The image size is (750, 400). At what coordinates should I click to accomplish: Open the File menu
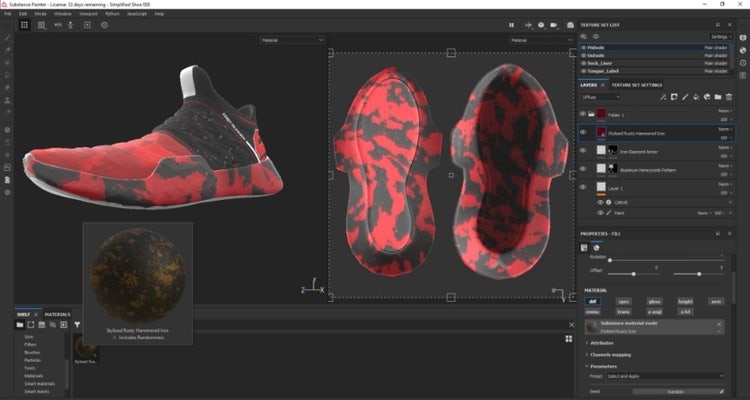click(x=8, y=14)
